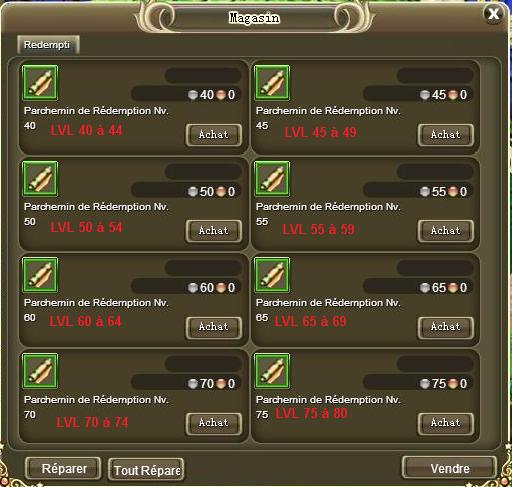Close the Magasin shop window

click(493, 14)
